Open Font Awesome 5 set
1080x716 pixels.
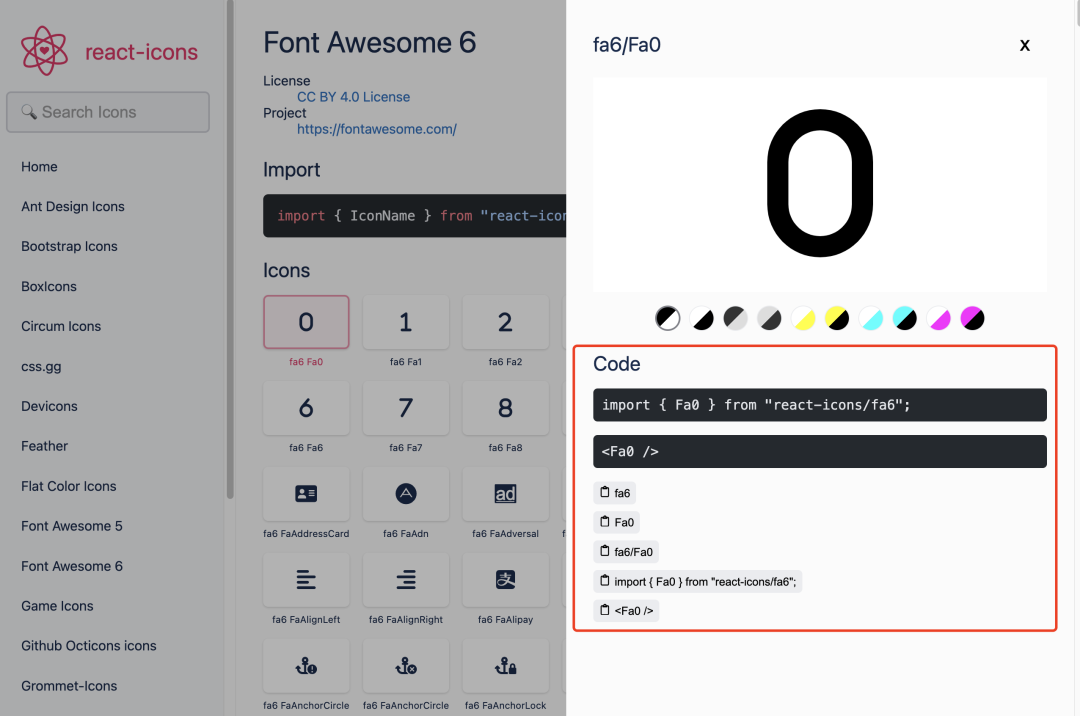coord(72,526)
